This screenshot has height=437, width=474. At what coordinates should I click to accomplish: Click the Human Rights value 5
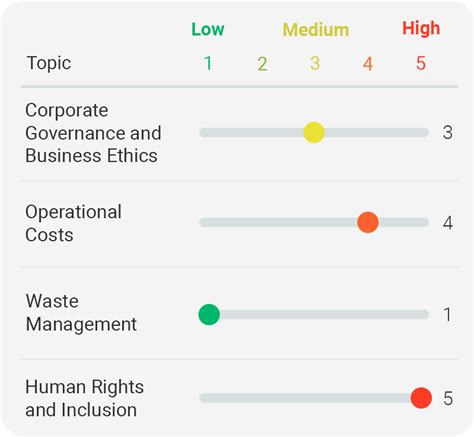448,398
